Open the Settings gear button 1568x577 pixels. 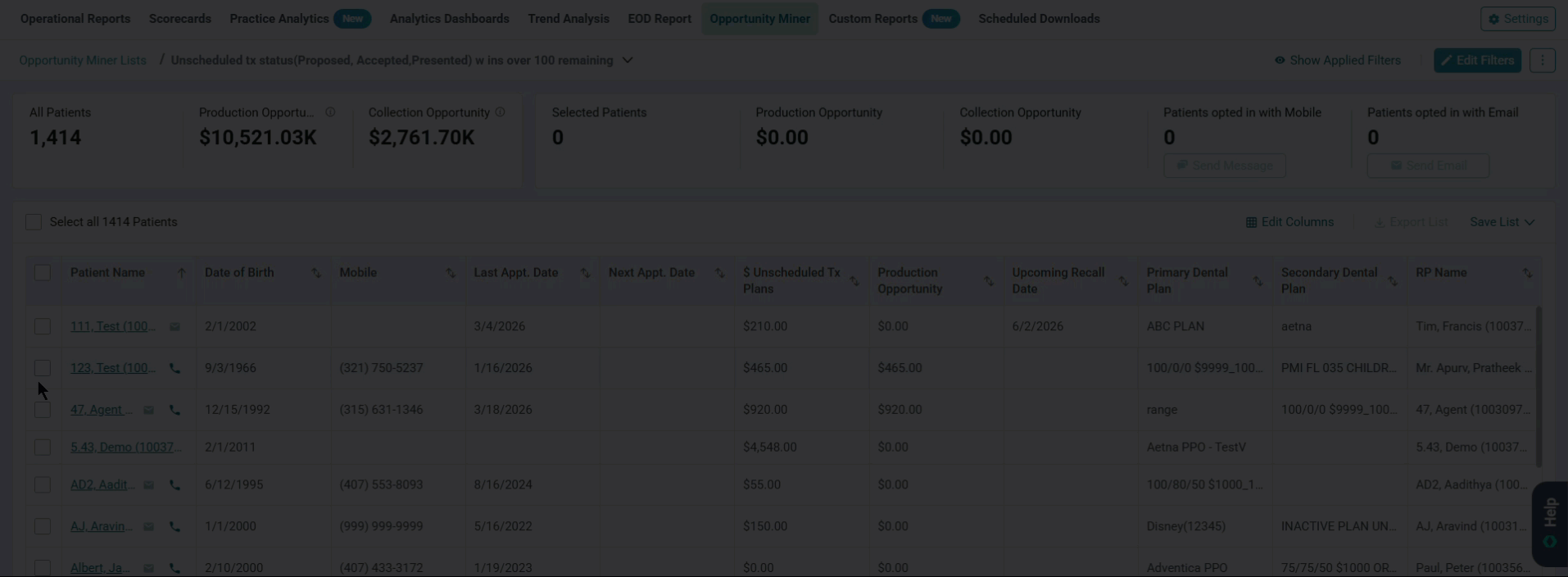click(x=1518, y=19)
